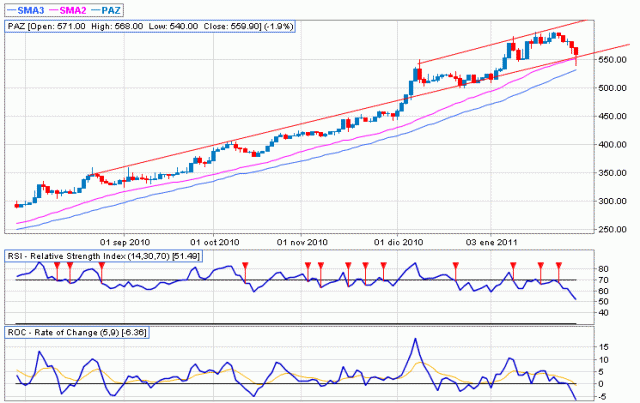Viewport: 640px width, 403px height.
Task: Click the SMA2 legend entry
Action: [x=68, y=10]
